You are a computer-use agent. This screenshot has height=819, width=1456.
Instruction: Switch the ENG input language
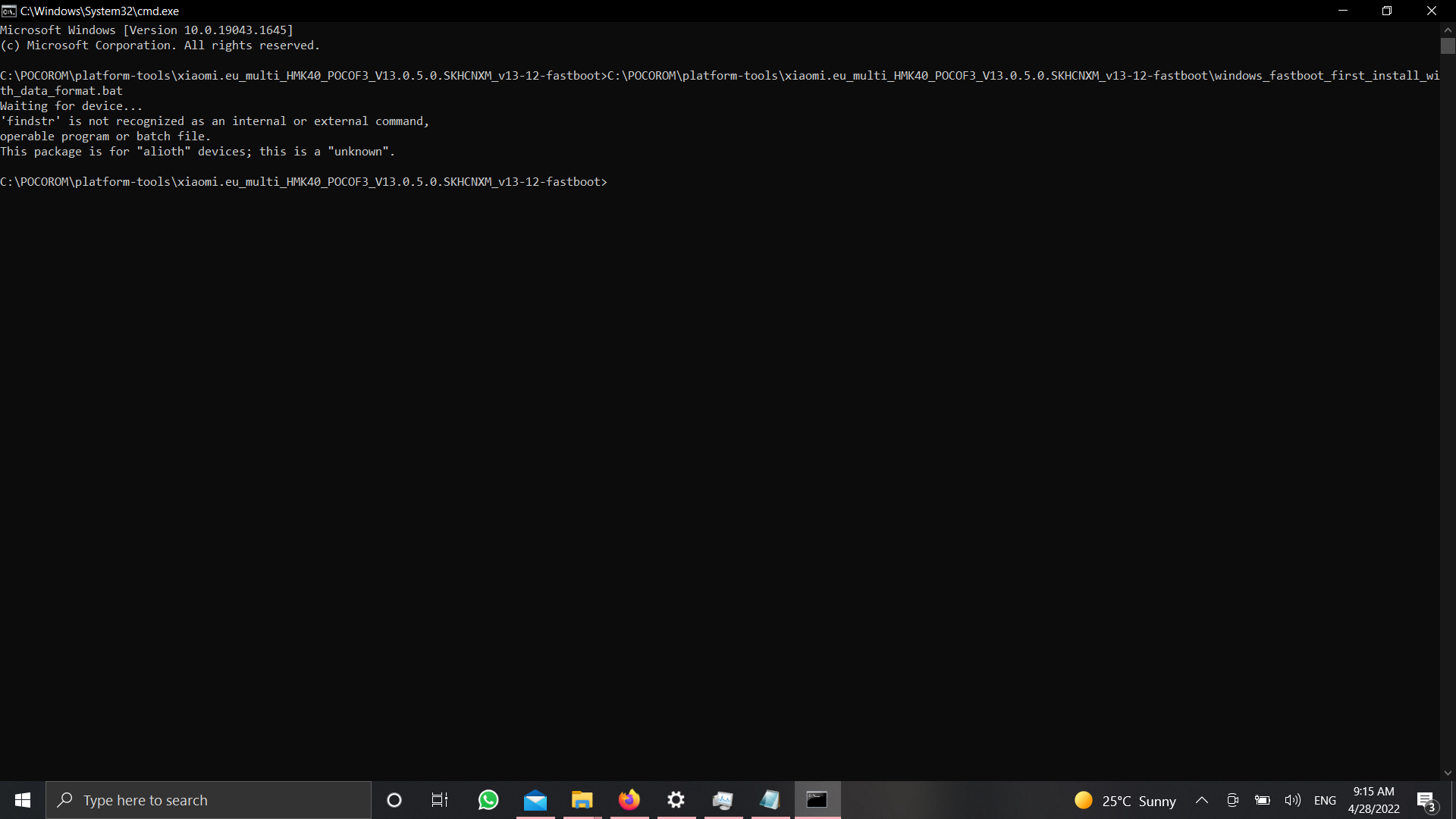[x=1325, y=800]
